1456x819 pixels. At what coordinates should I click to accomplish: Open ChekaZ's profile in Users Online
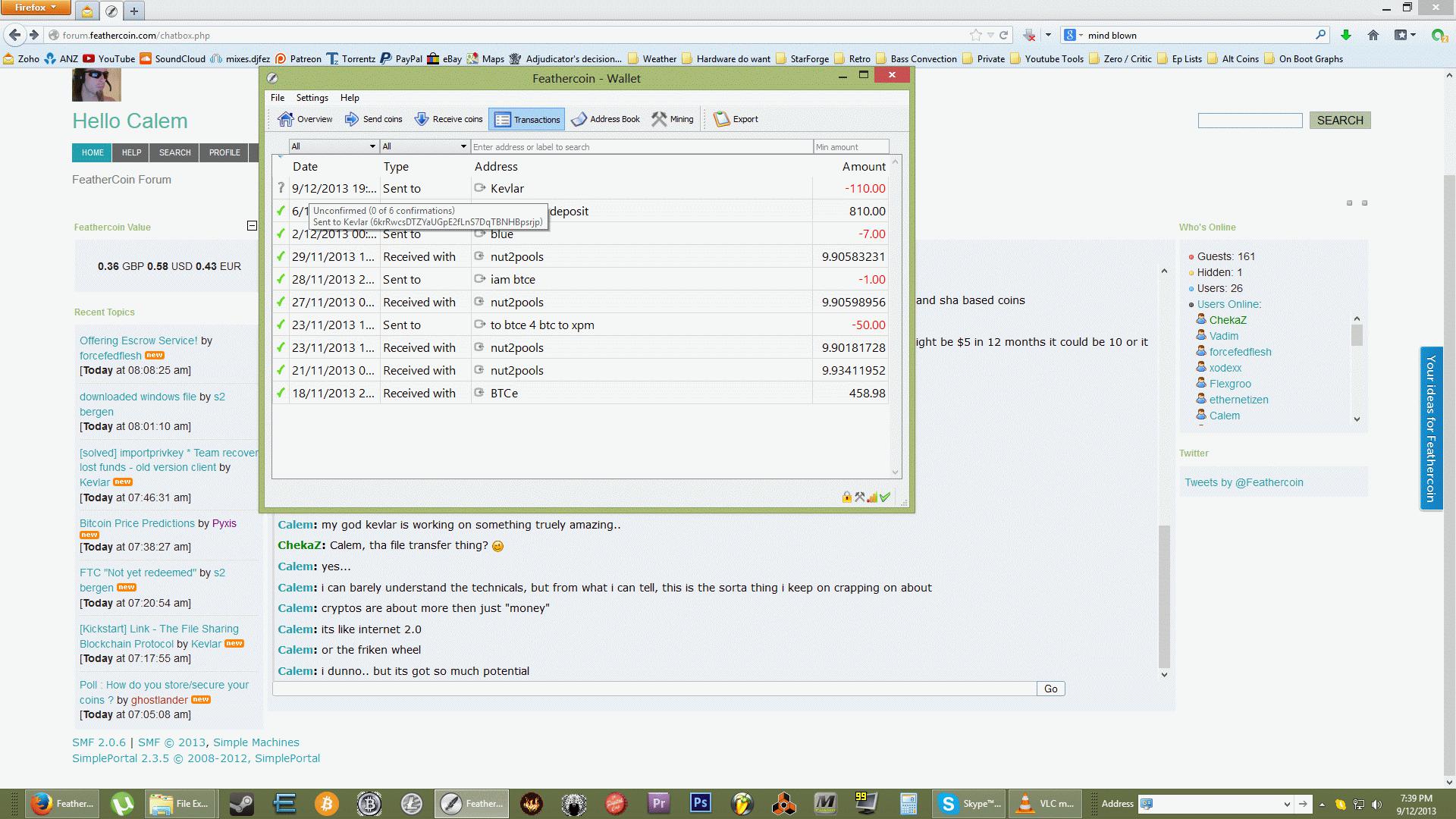[1228, 320]
